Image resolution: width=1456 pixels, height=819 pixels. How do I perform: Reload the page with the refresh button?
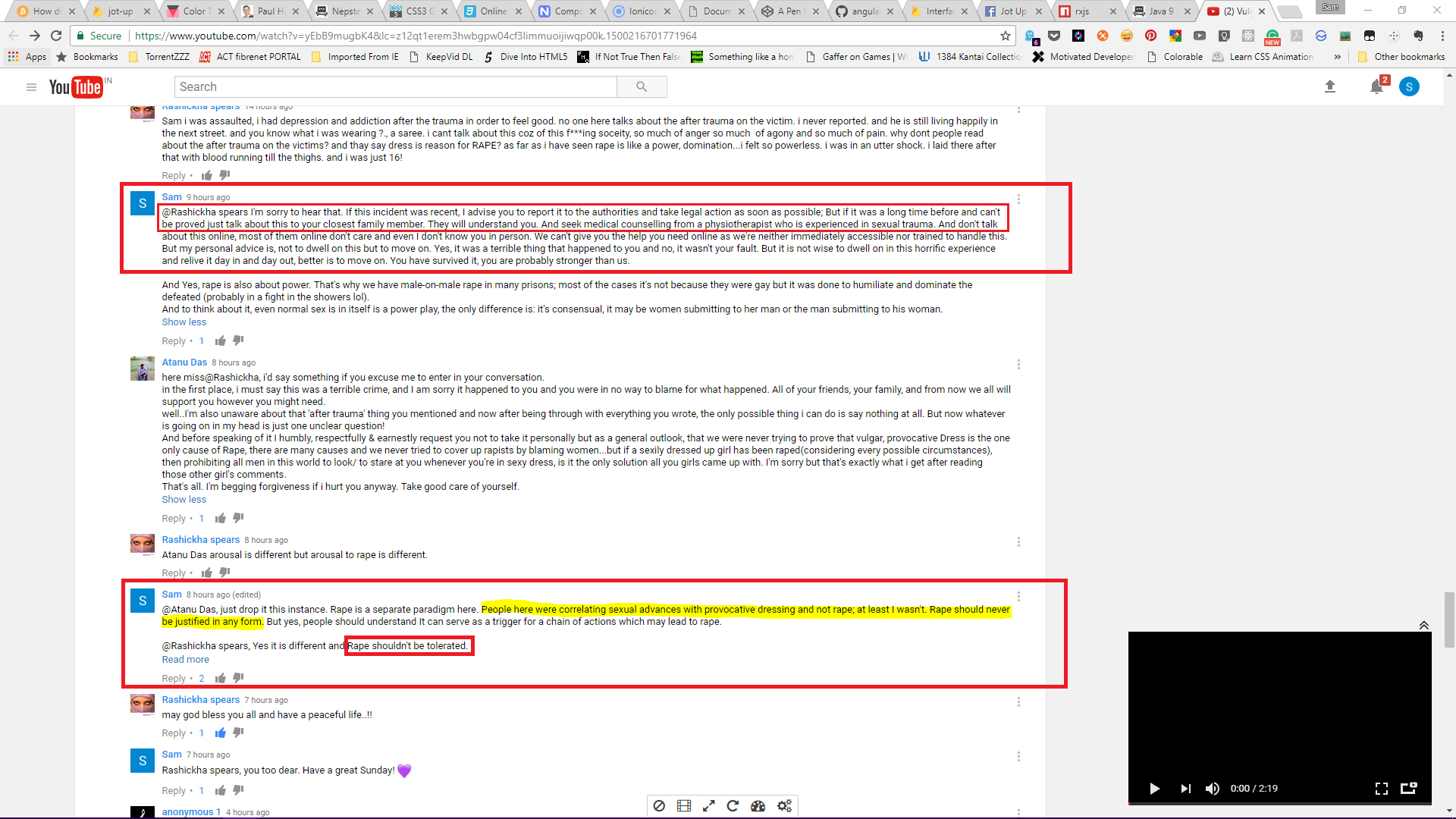pyautogui.click(x=56, y=36)
